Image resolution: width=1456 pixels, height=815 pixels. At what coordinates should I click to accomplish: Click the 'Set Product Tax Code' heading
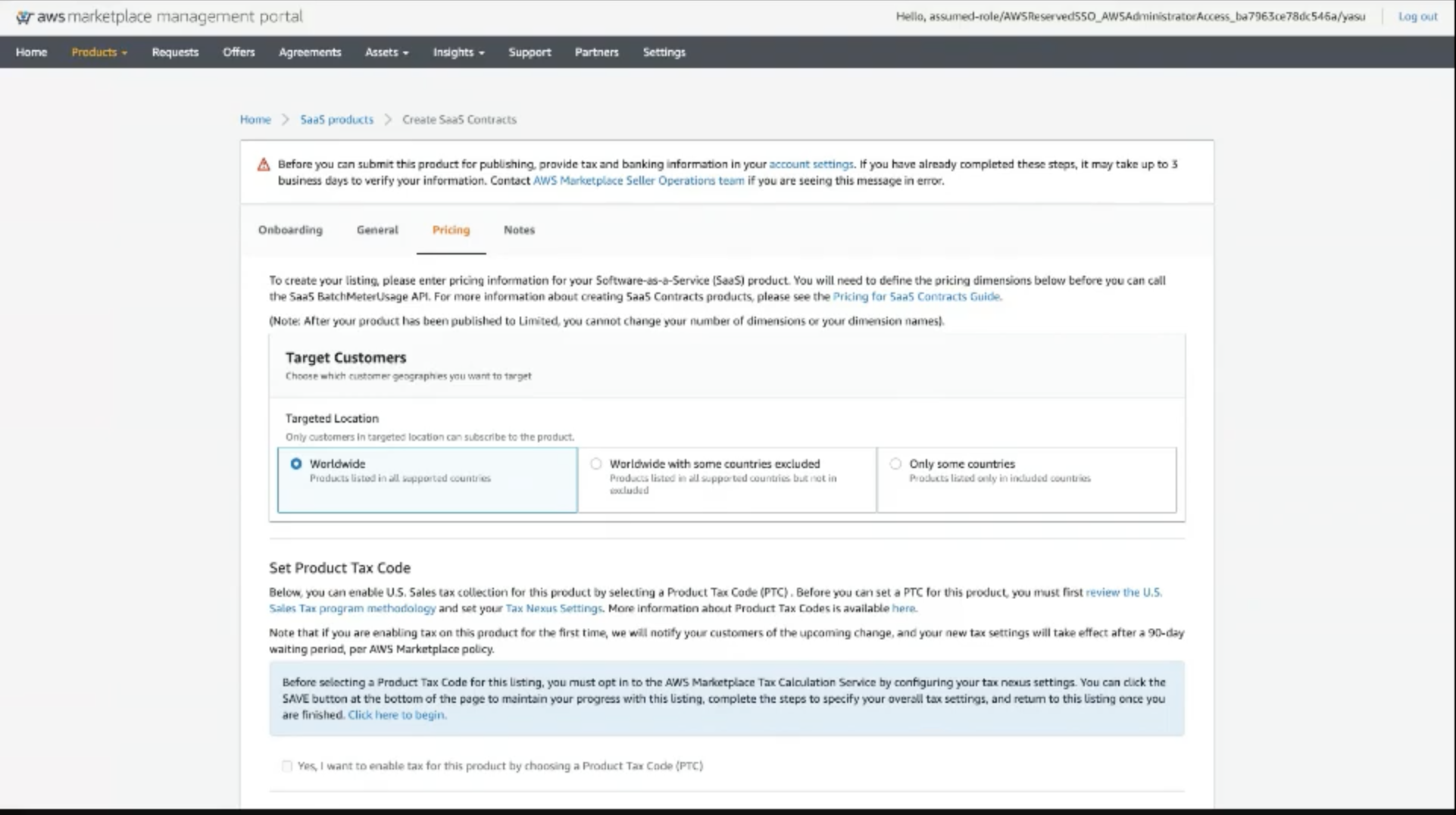339,568
